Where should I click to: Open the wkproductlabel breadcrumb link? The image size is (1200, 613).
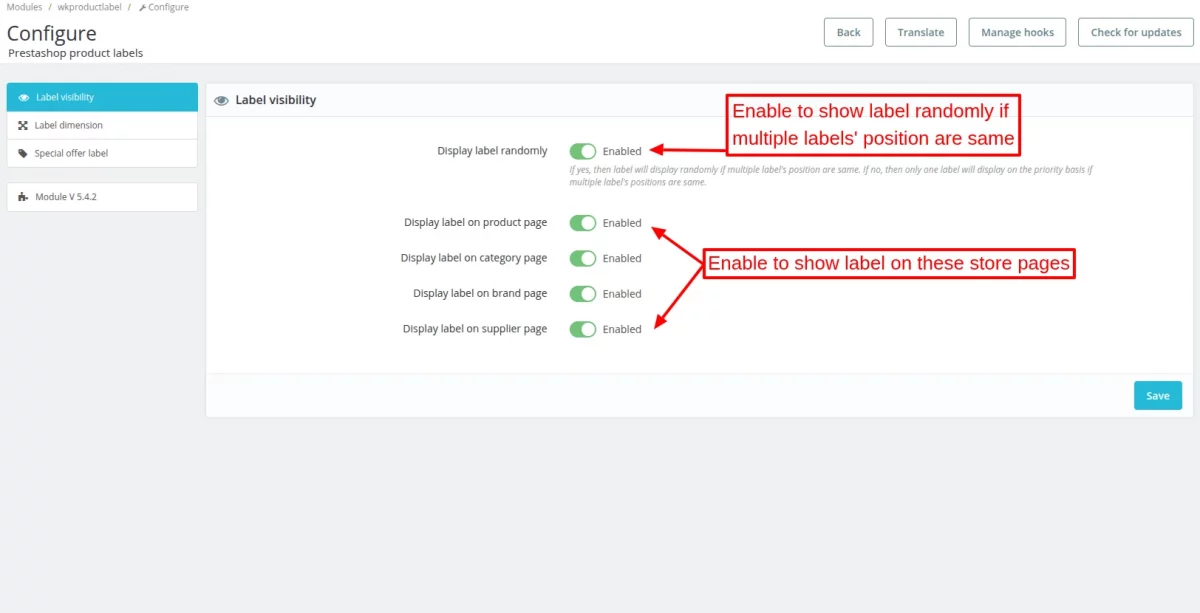coord(89,7)
